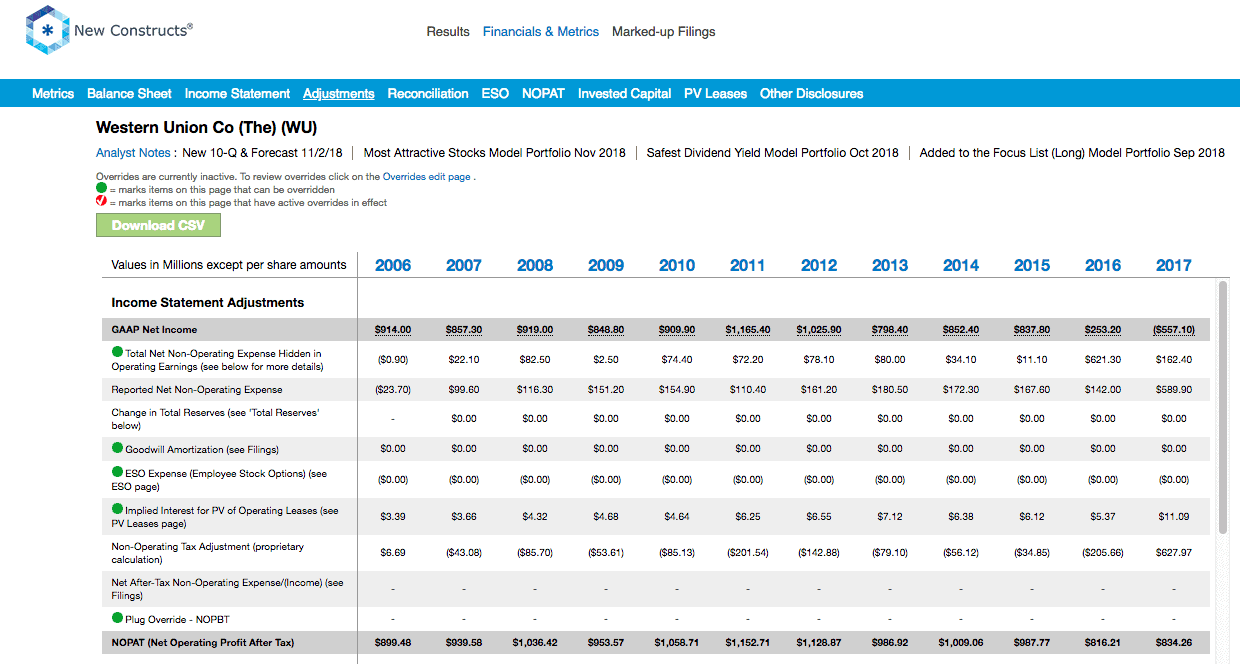This screenshot has height=664, width=1240.
Task: Click green override dot beside ESO Expense
Action: [117, 473]
